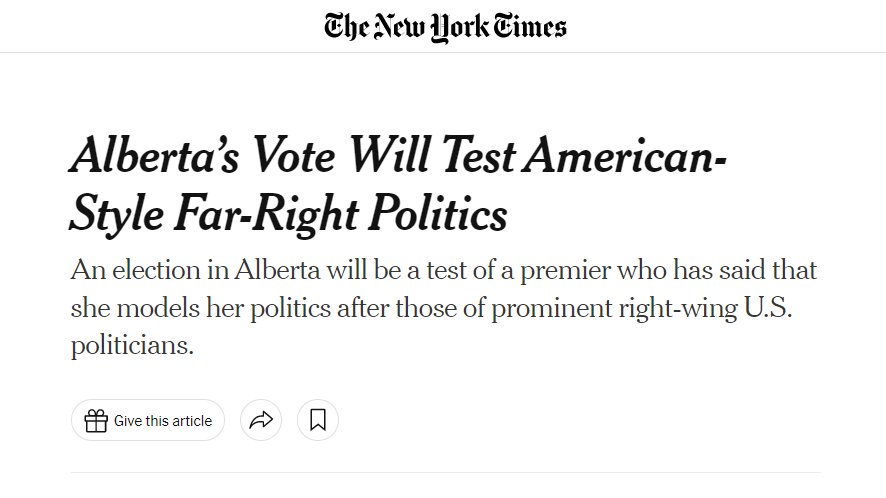Open the share arrow icon

261,420
